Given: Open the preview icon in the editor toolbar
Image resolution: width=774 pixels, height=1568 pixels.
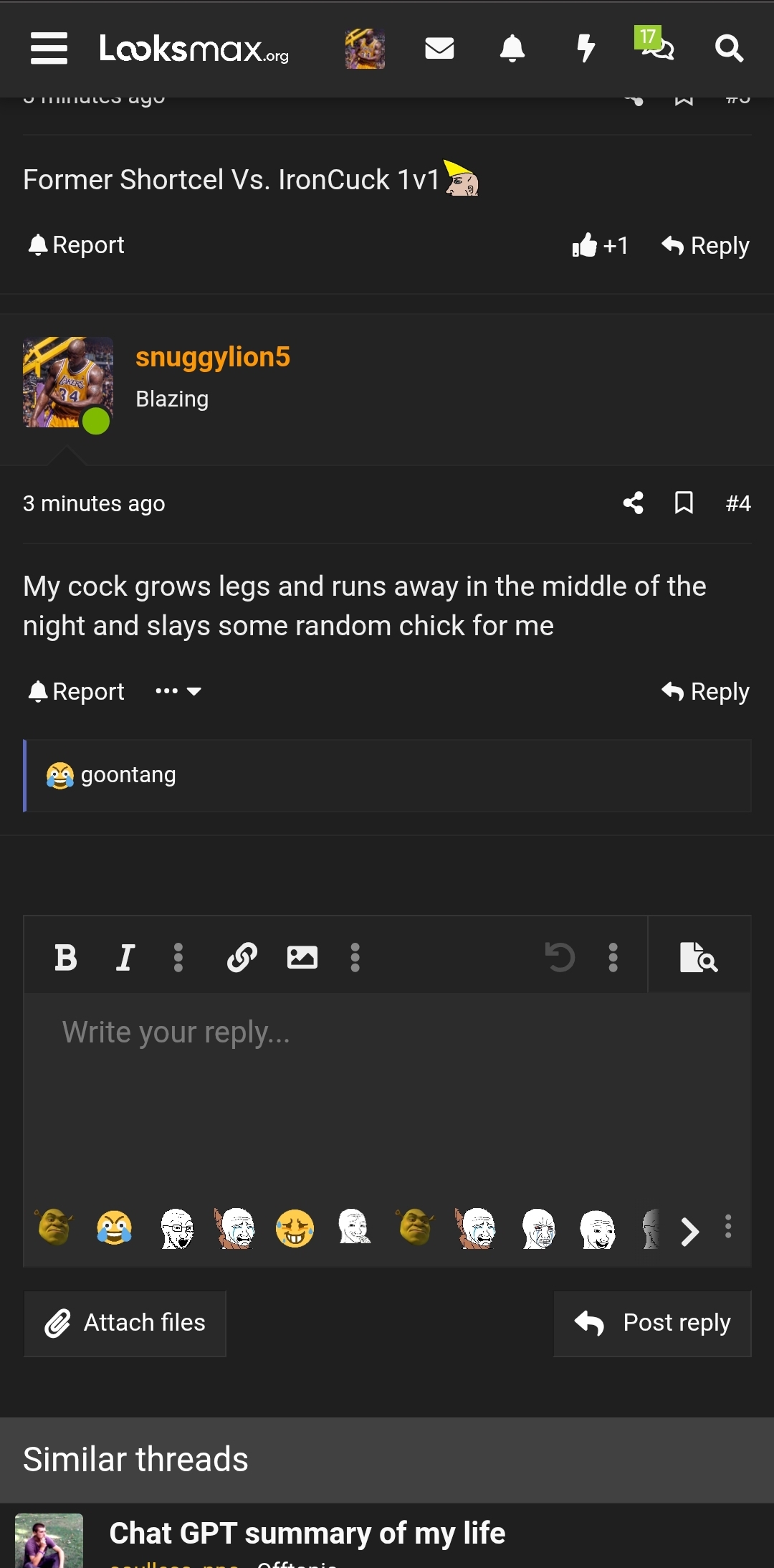Looking at the screenshot, I should tap(700, 956).
